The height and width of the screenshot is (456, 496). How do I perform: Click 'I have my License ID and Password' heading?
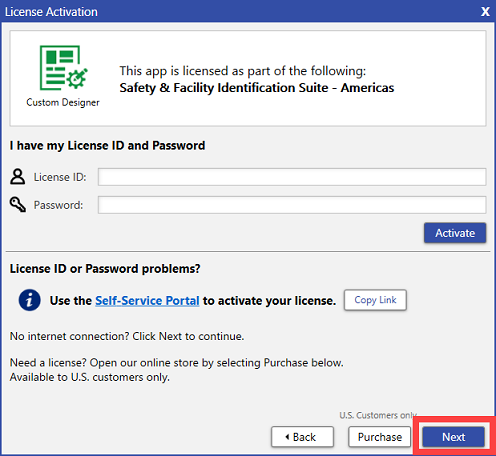tap(107, 146)
